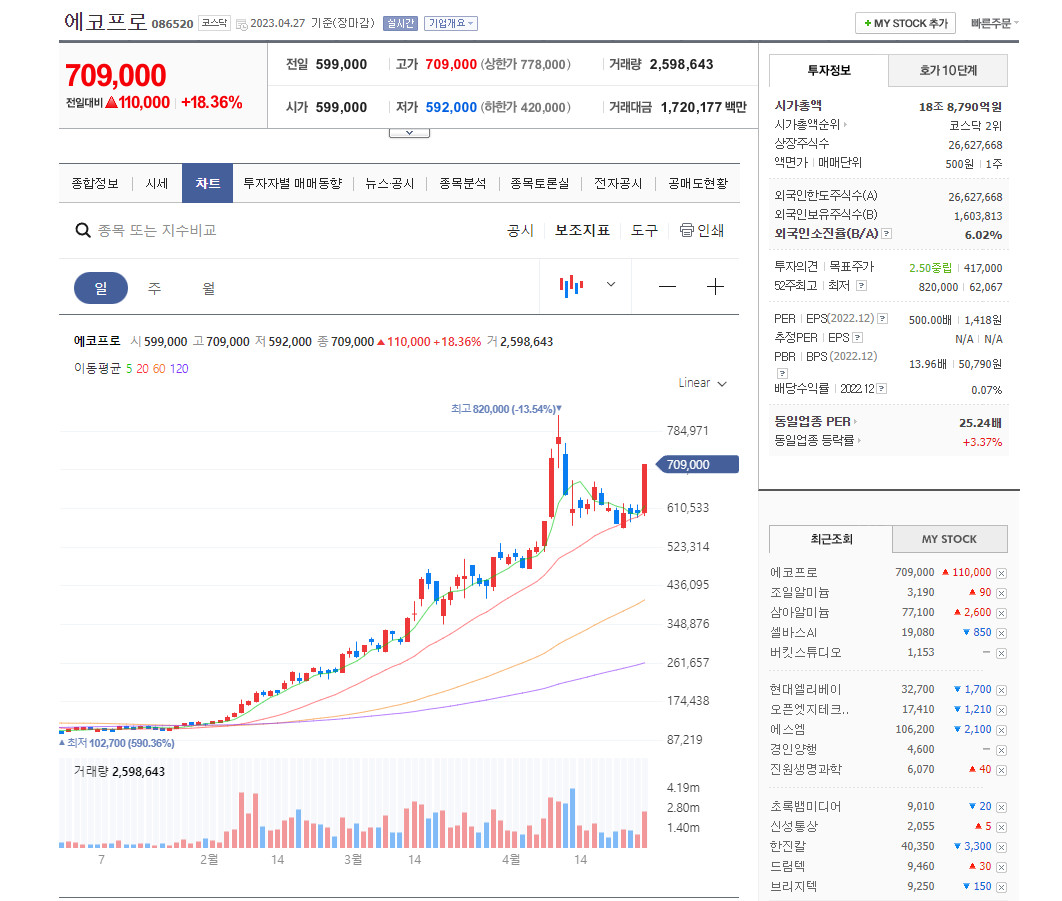The image size is (1062, 901).
Task: Zoom in chart with plus icon
Action: 715,287
